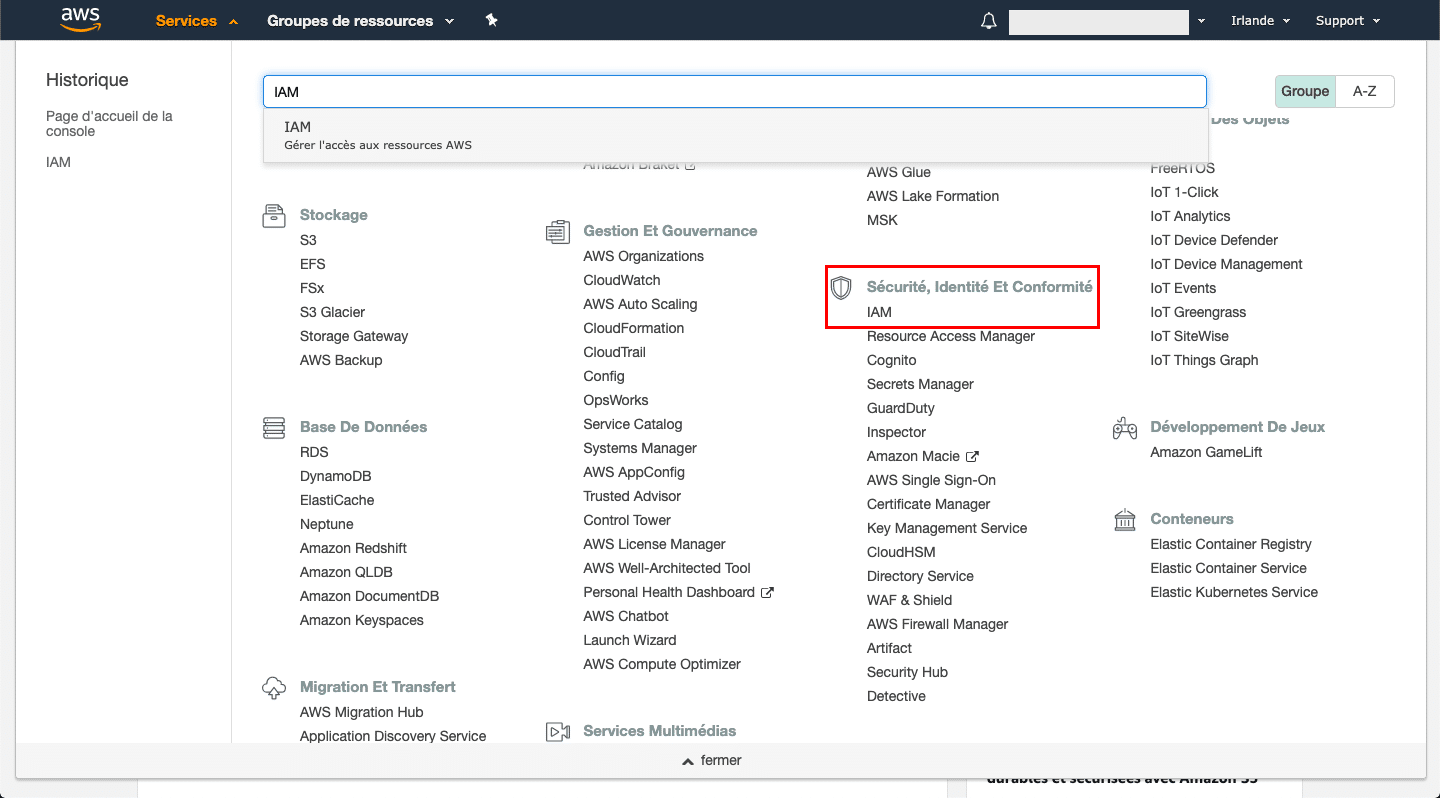1440x798 pixels.
Task: Open S3 Glacier service
Action: (x=332, y=312)
